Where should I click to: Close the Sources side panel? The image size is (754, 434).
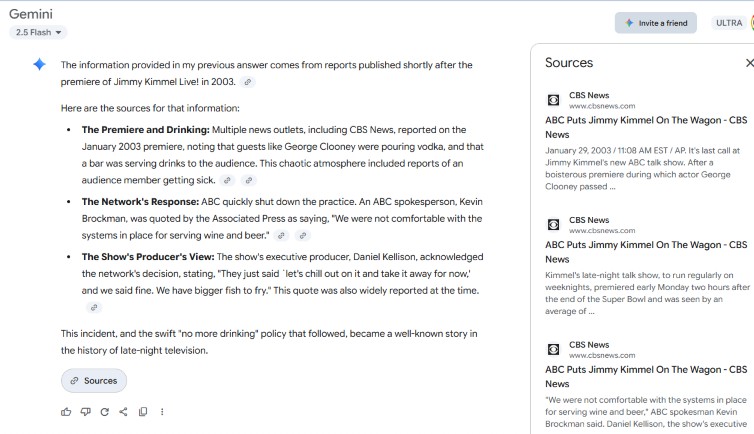click(749, 63)
